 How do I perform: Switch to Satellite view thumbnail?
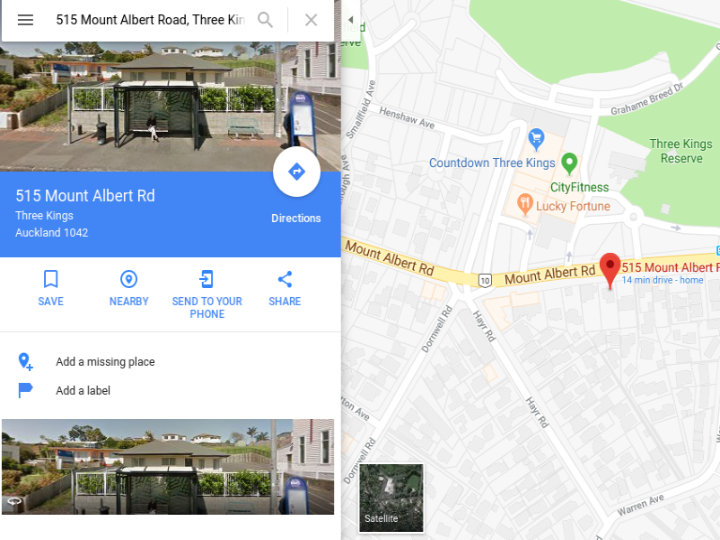(x=391, y=498)
